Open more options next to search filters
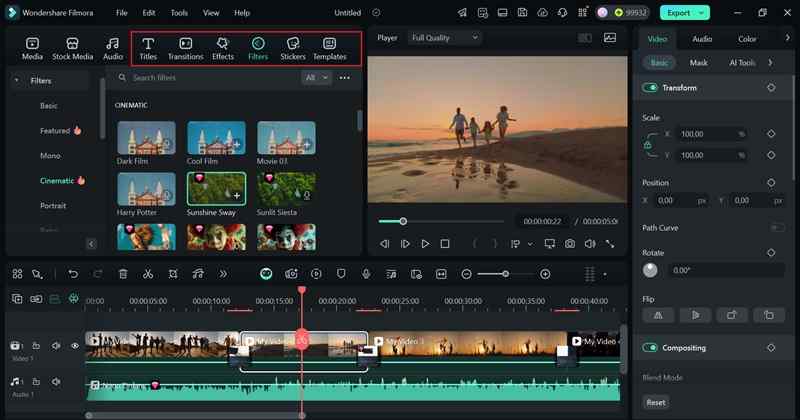The image size is (800, 420). (345, 78)
